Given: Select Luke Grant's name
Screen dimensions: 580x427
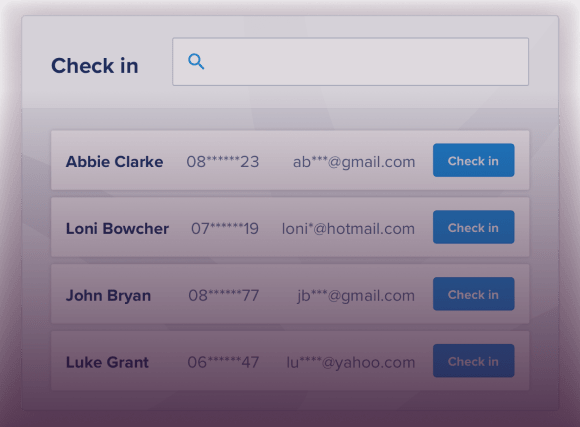Looking at the screenshot, I should [x=107, y=362].
